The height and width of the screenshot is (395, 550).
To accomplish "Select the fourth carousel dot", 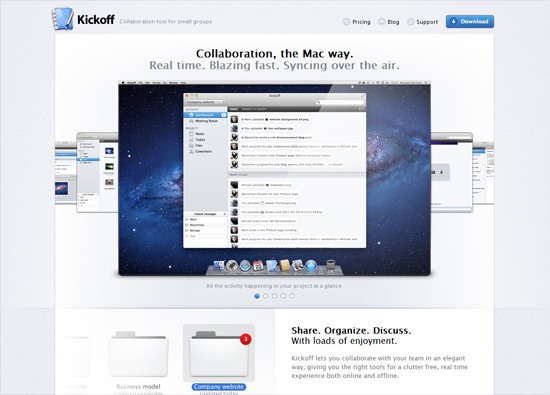I will [283, 296].
